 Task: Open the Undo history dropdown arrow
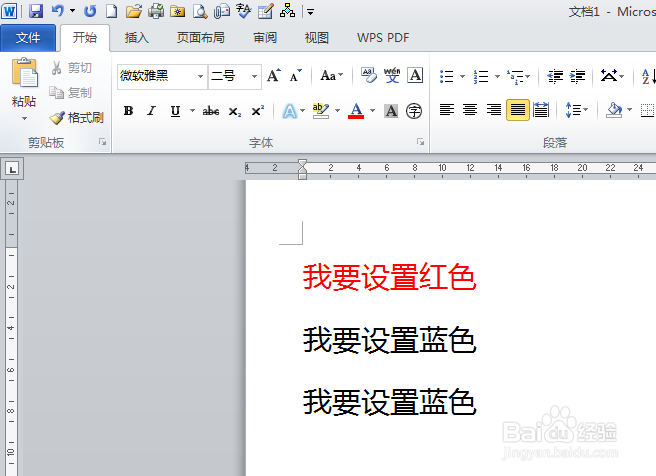(72, 11)
